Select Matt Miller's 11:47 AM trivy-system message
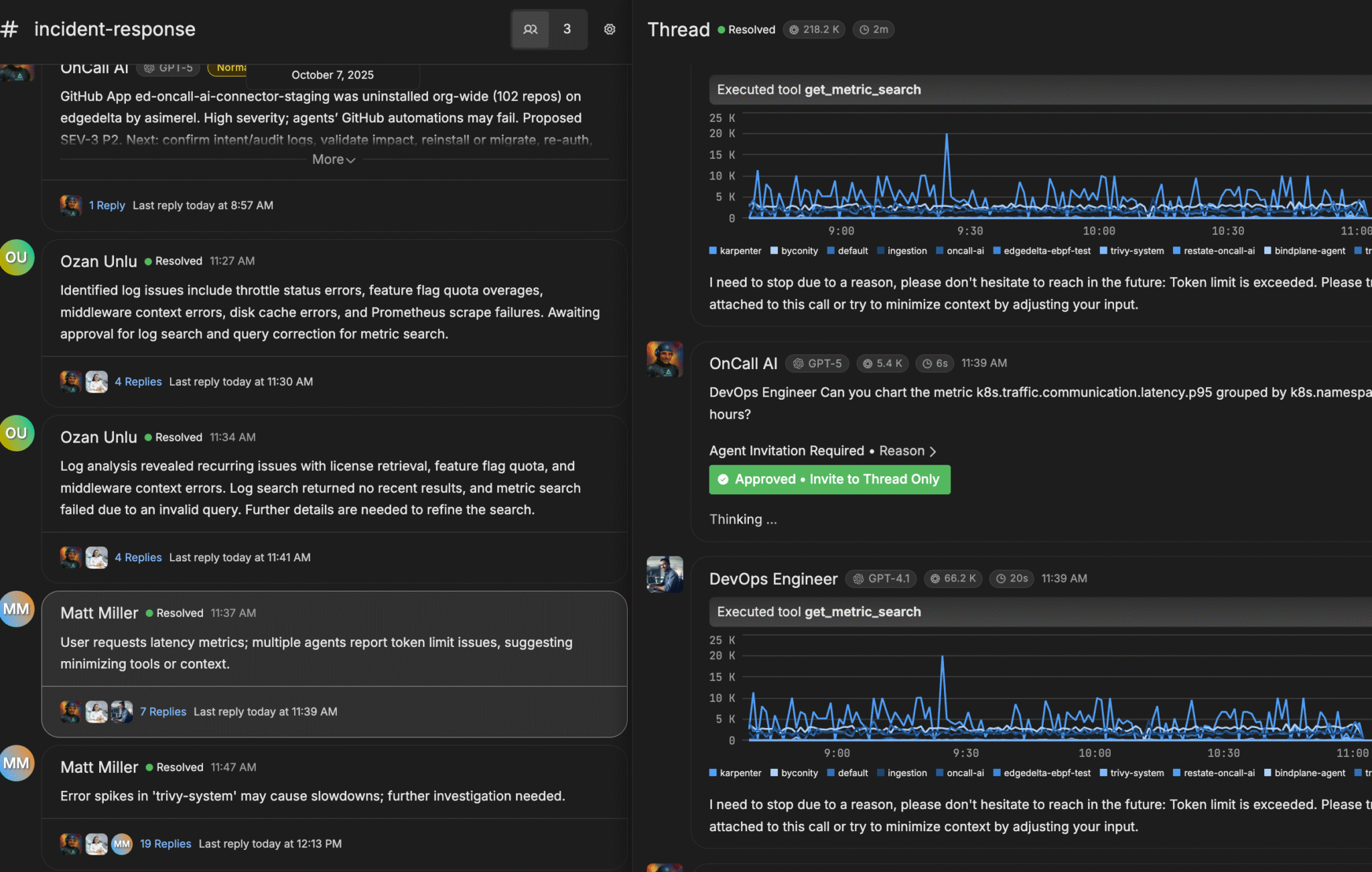The height and width of the screenshot is (872, 1372). (312, 796)
